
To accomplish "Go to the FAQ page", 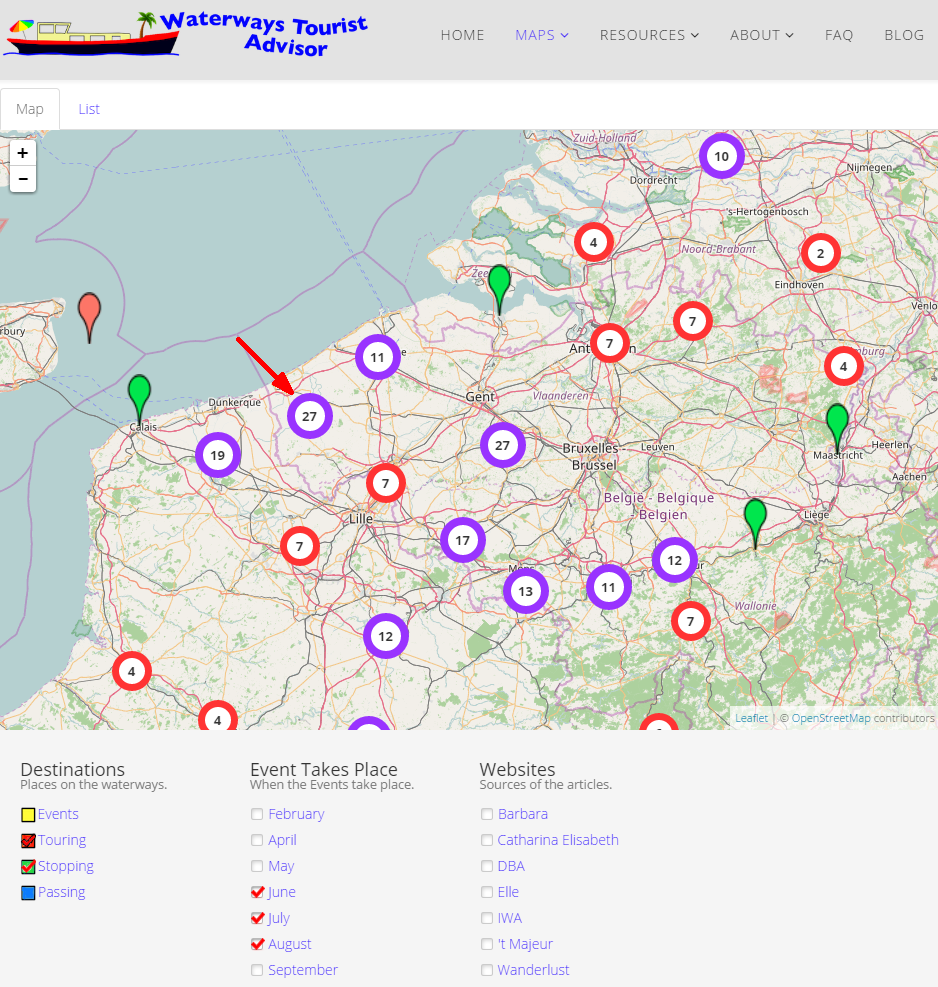I will click(x=839, y=35).
